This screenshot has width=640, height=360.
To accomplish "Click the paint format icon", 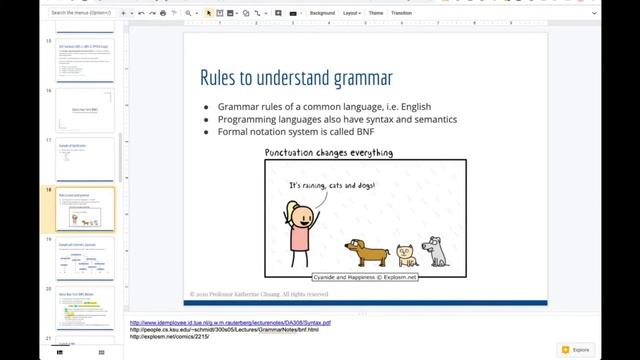I will pyautogui.click(x=174, y=13).
